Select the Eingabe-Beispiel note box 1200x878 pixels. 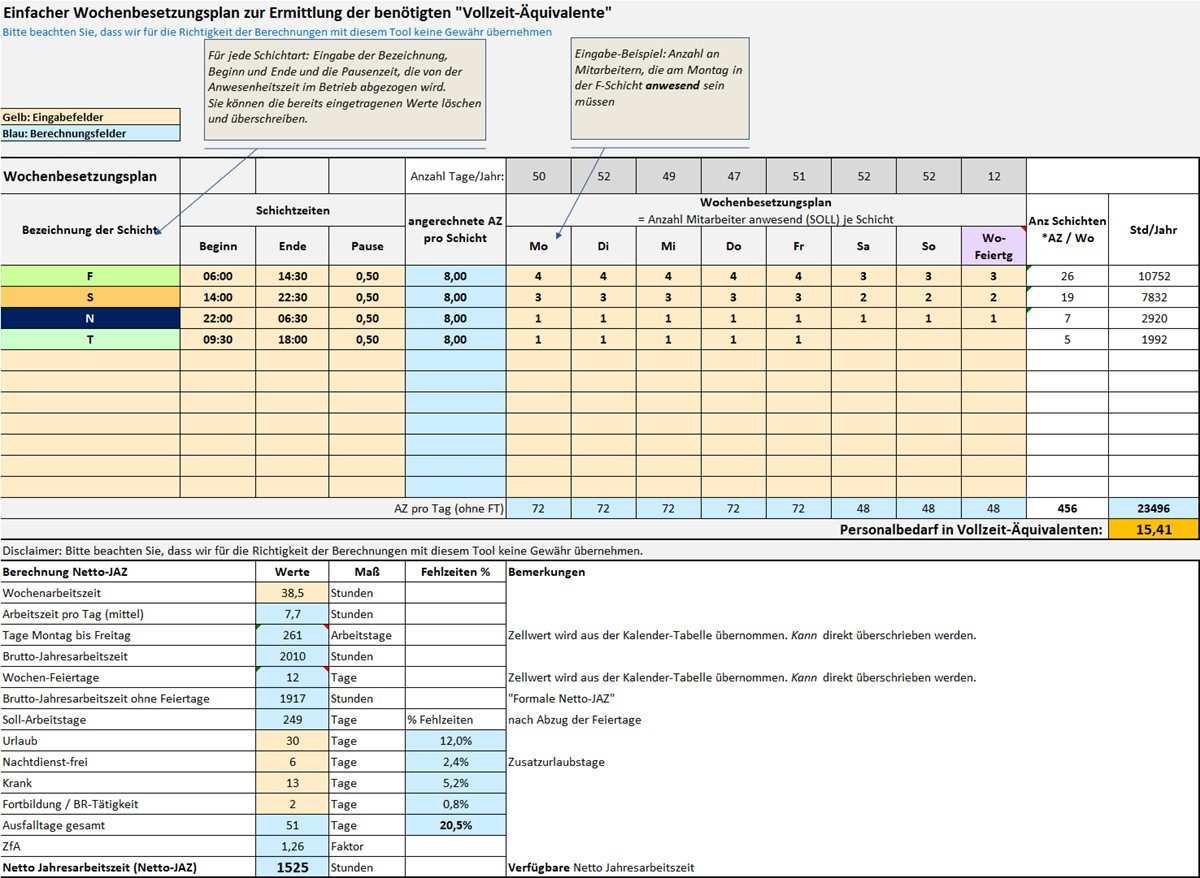659,88
